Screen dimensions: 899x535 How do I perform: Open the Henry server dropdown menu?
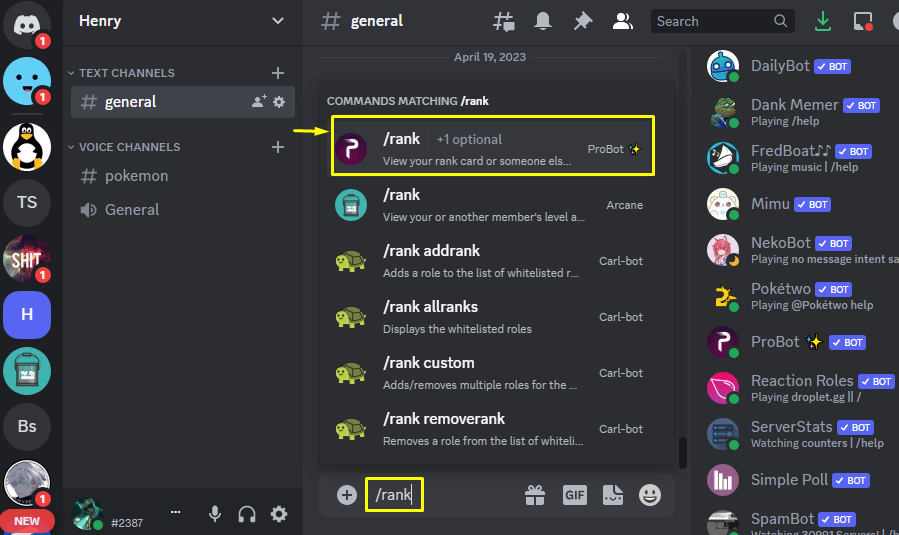[x=182, y=21]
